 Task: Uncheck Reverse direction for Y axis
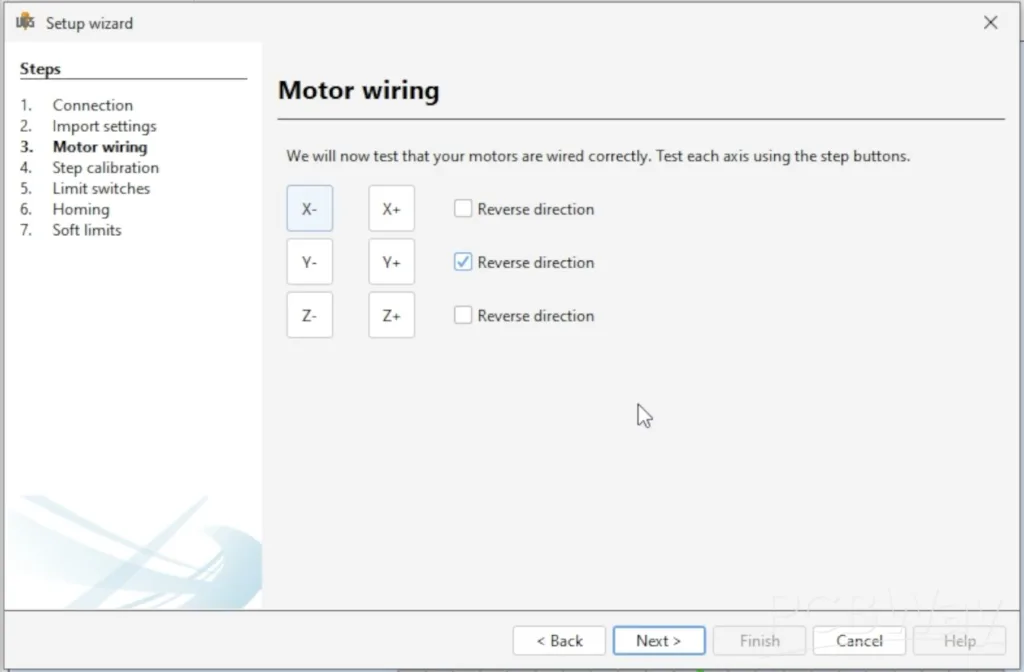coord(463,262)
